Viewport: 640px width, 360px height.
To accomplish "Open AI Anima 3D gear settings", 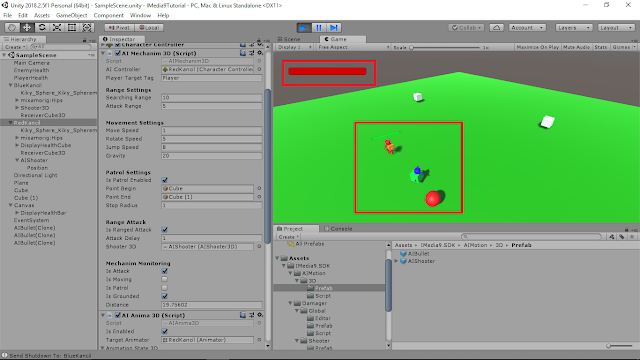I will point(260,315).
